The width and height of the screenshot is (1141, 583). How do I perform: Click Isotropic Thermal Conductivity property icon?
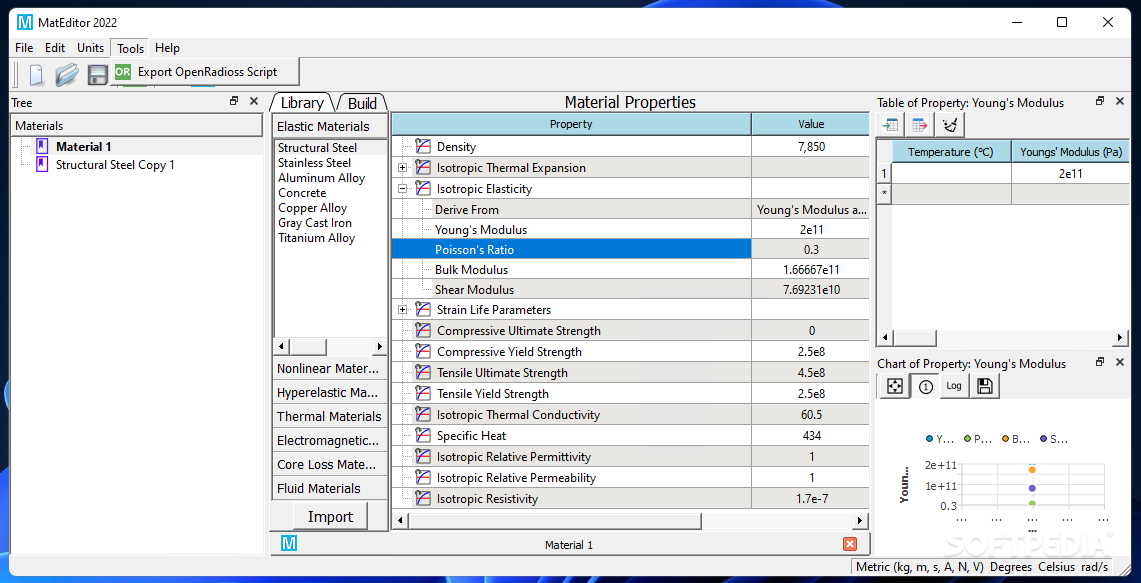point(423,415)
